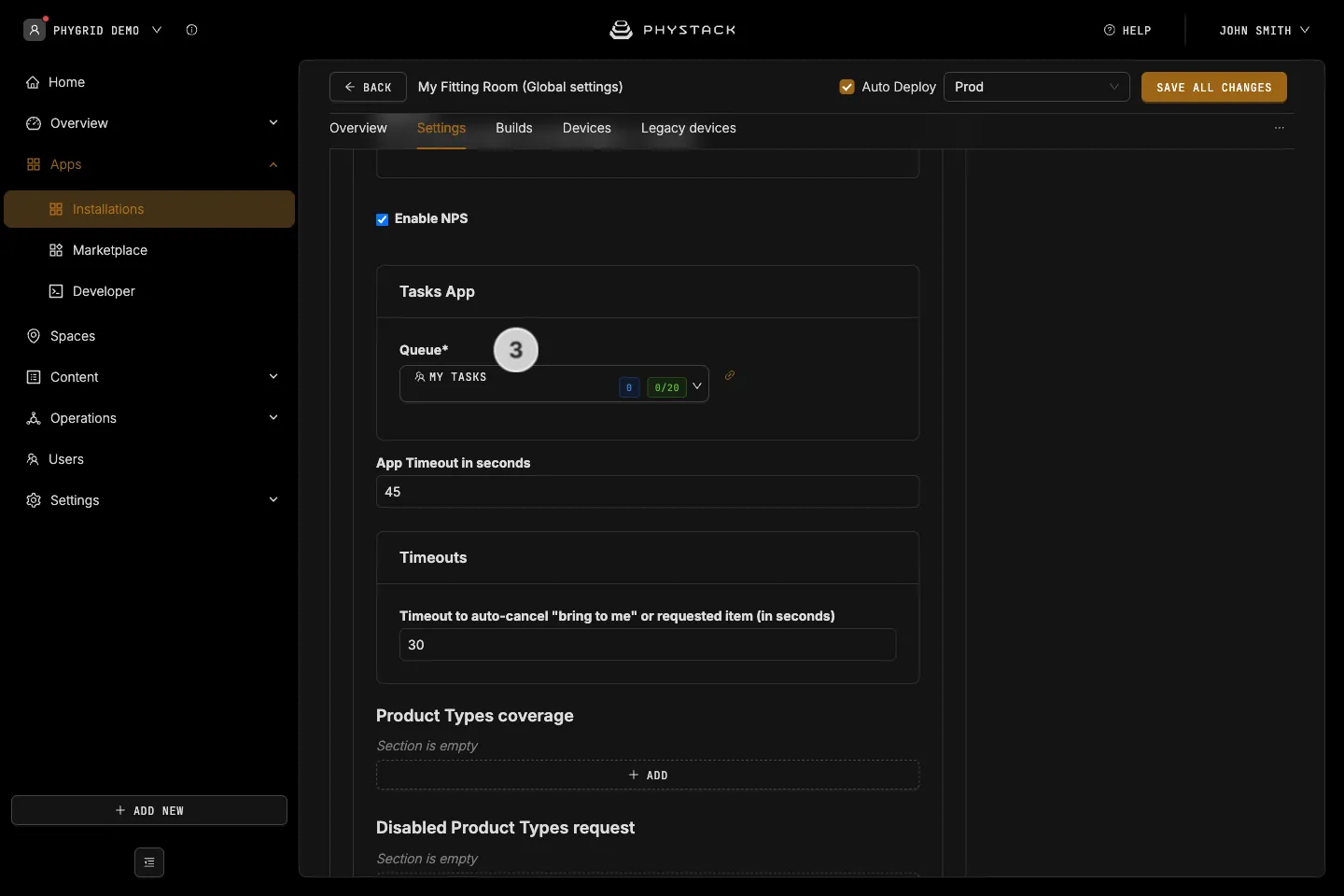Click the App Timeout in seconds field

(x=648, y=492)
